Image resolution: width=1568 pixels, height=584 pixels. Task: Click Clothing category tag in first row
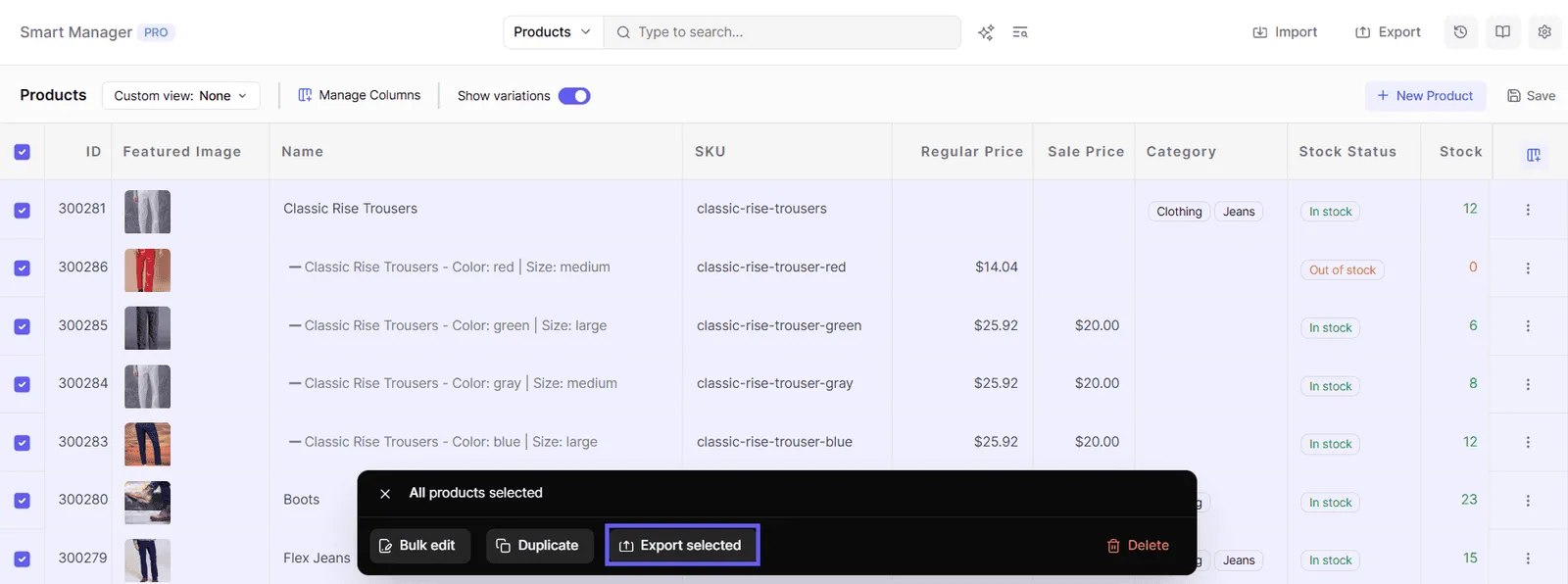pos(1179,212)
